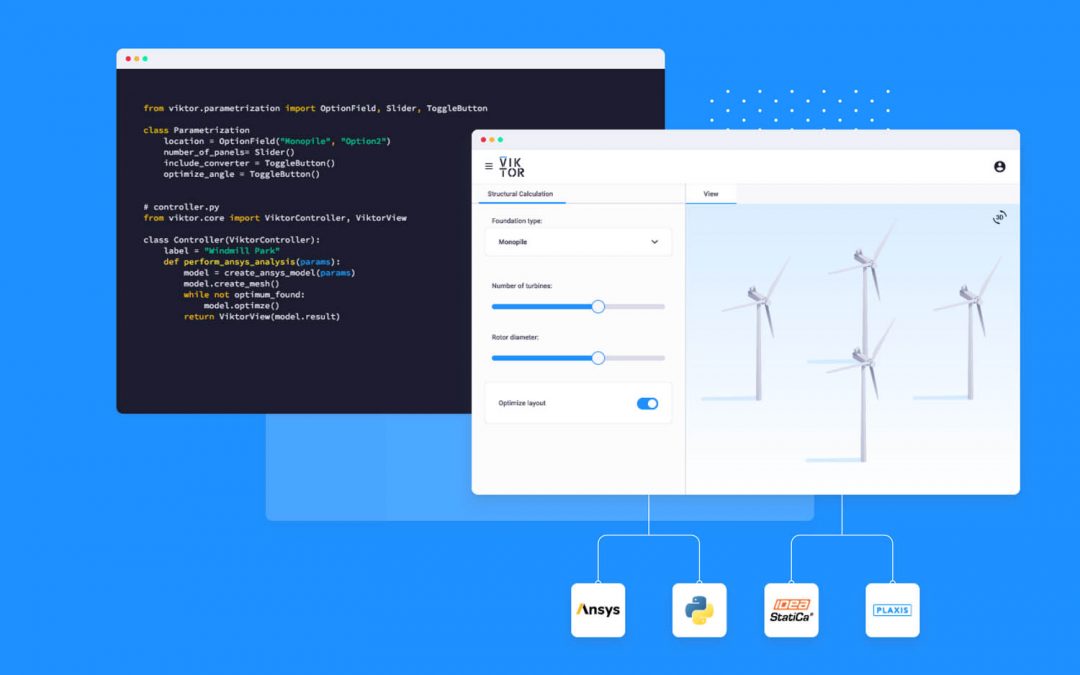Click the "Windmill Park" string in code
Screen dimensions: 1080x675
242,251
